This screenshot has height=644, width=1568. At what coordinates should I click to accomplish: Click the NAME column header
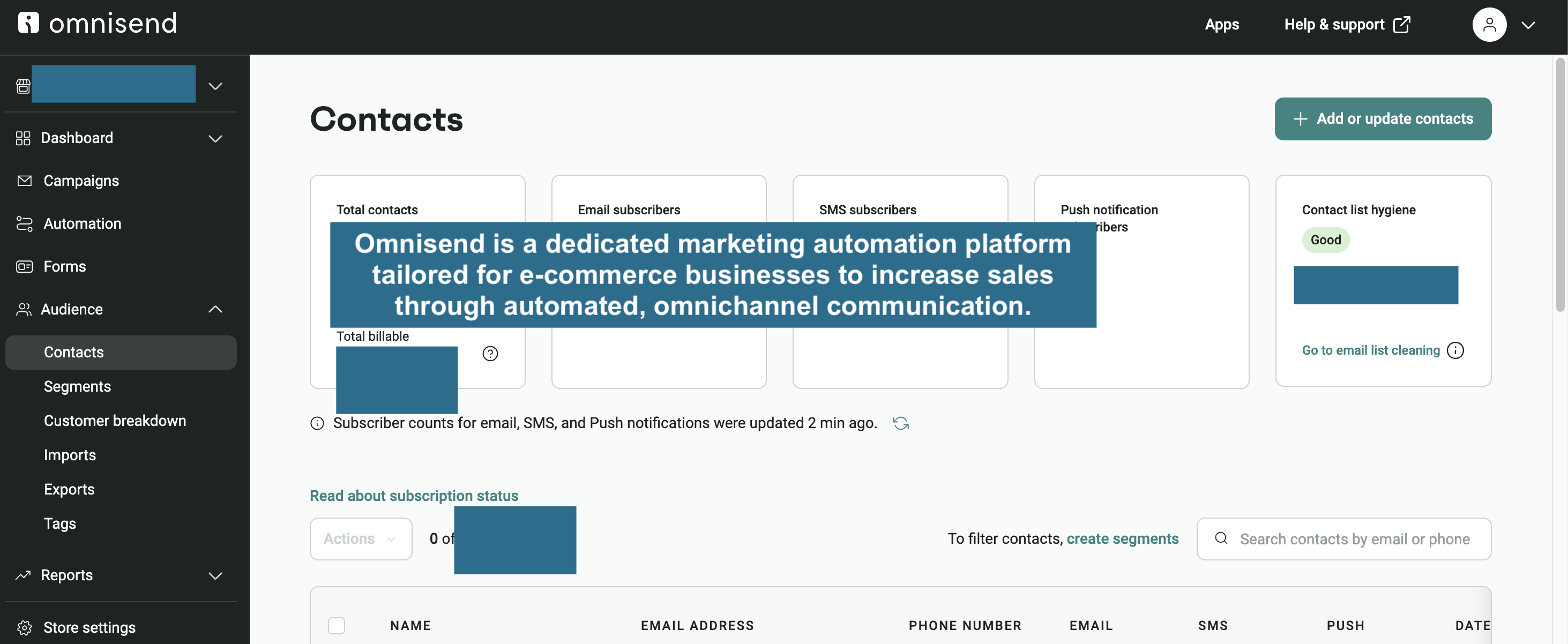tap(410, 626)
